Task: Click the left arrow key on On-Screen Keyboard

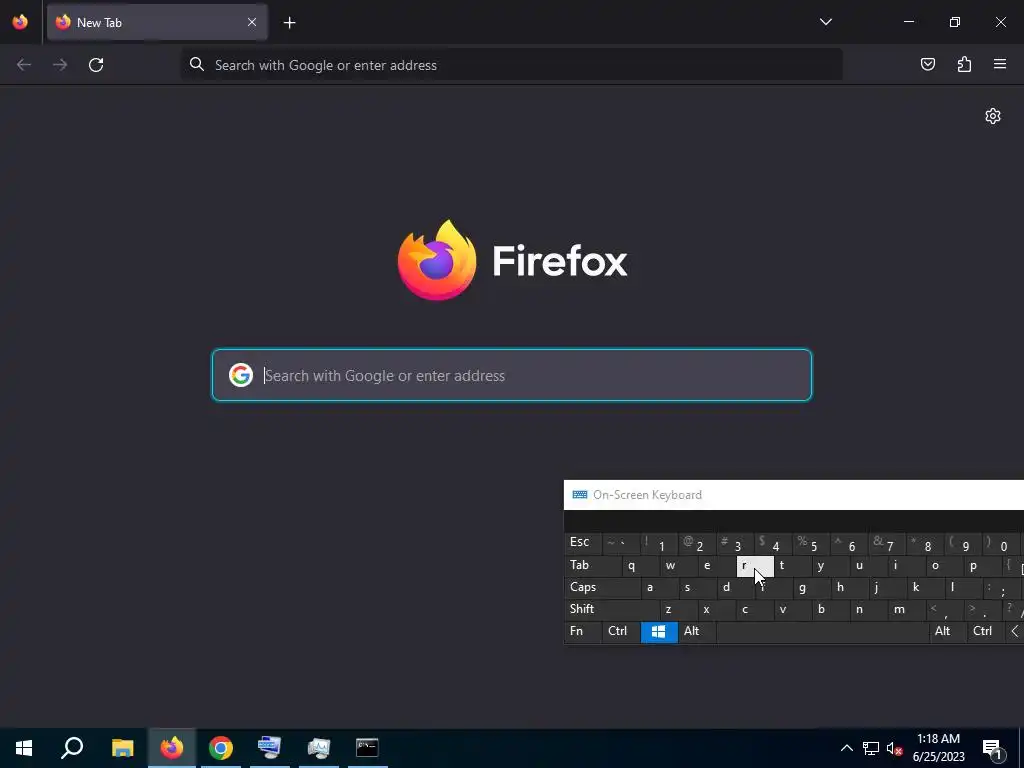Action: pyautogui.click(x=1015, y=632)
